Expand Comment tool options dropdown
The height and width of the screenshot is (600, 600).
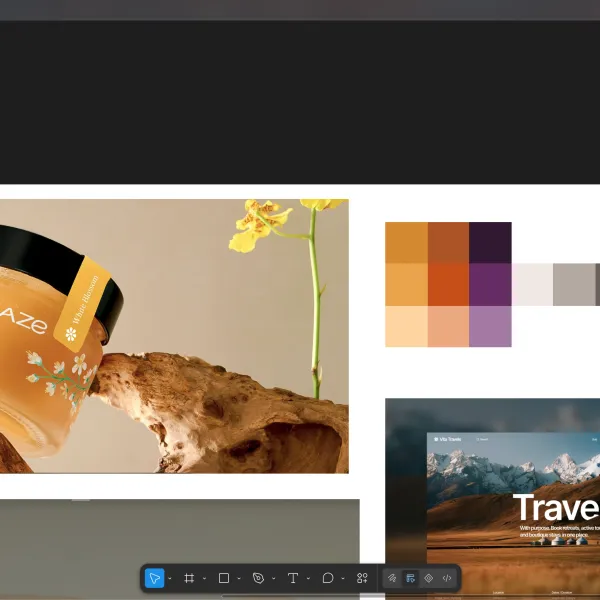click(342, 578)
